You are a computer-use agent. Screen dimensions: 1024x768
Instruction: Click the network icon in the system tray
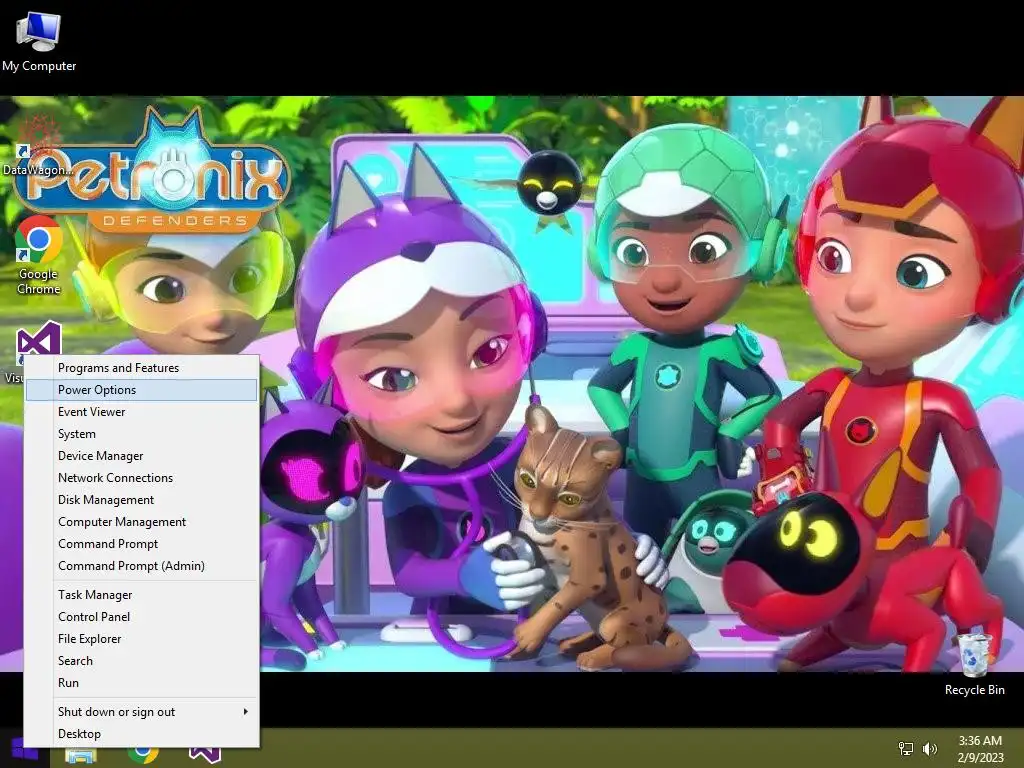pos(906,749)
